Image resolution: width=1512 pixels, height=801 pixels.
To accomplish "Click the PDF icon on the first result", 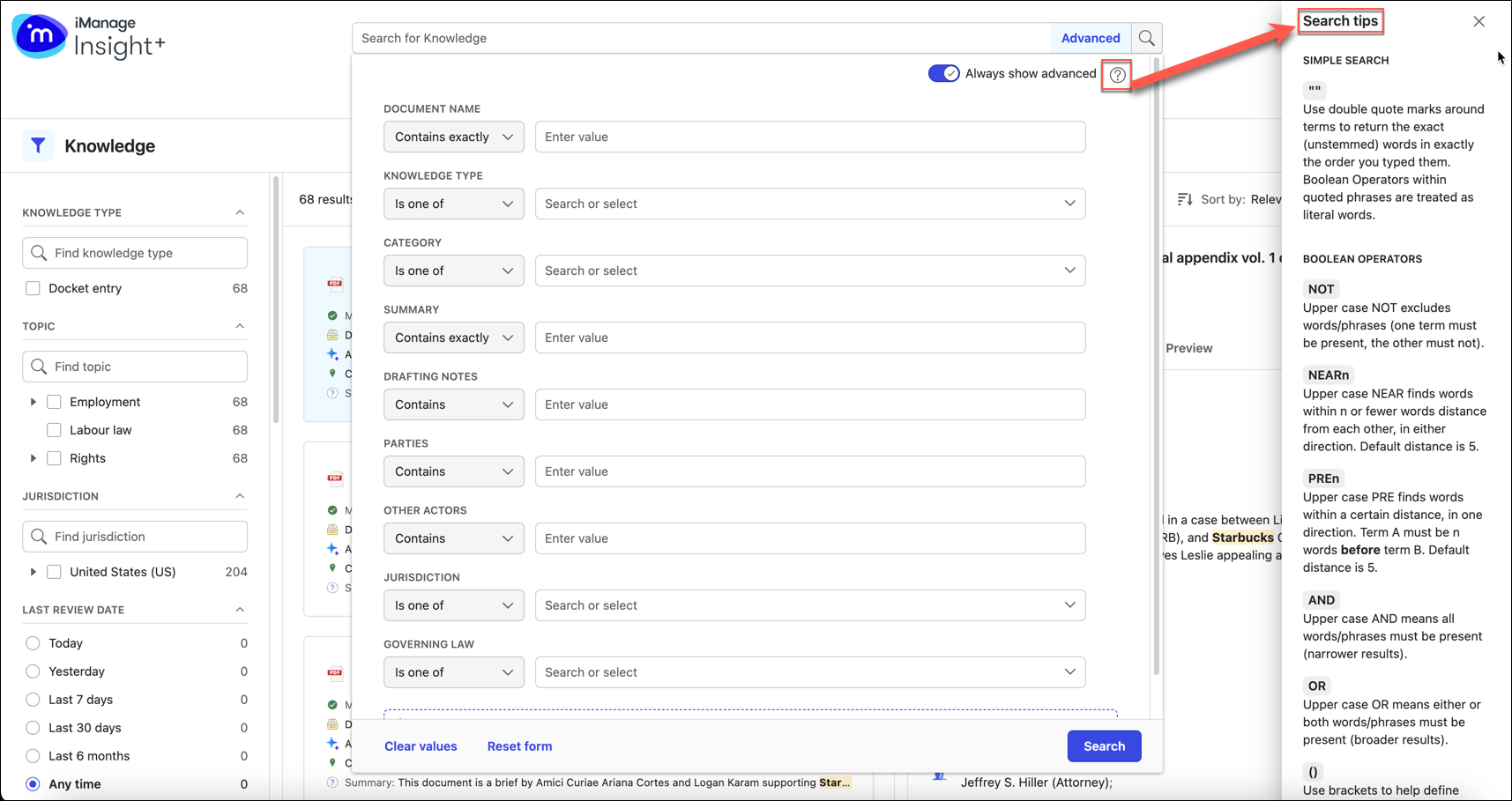I will tap(335, 283).
